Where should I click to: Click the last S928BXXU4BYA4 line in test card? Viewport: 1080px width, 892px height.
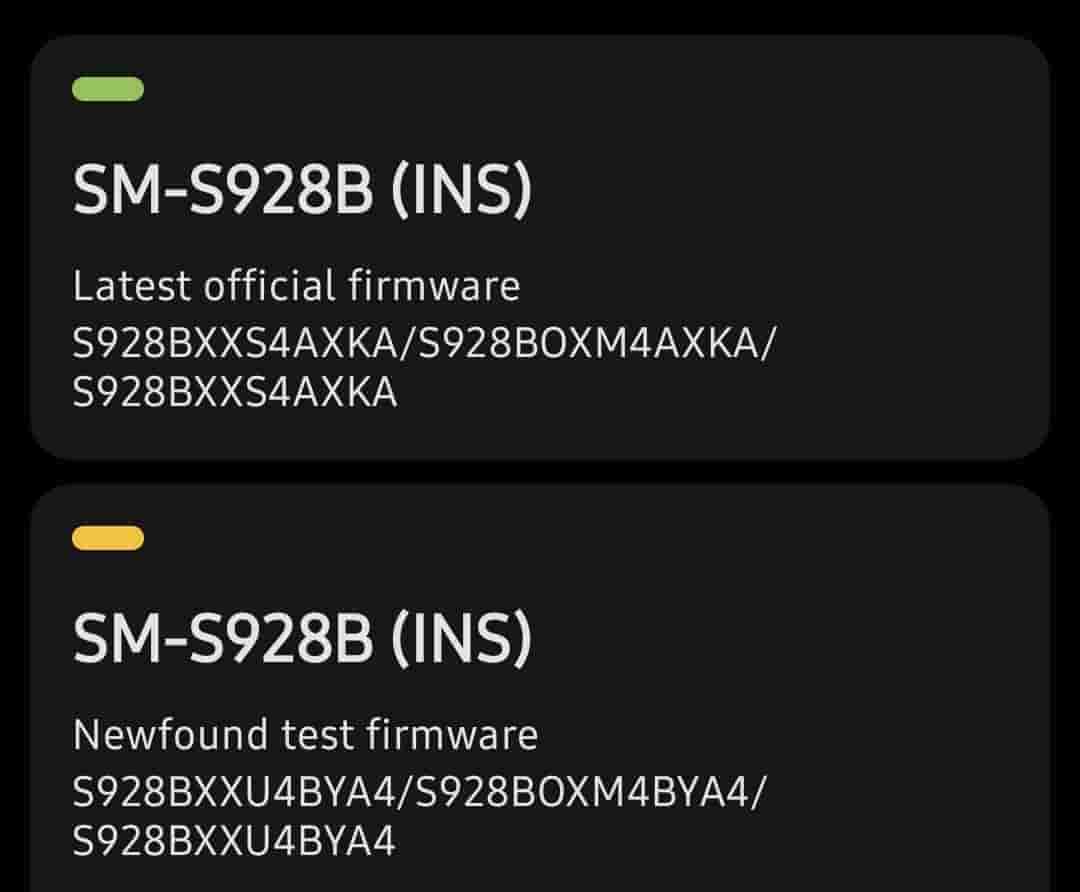(x=234, y=841)
